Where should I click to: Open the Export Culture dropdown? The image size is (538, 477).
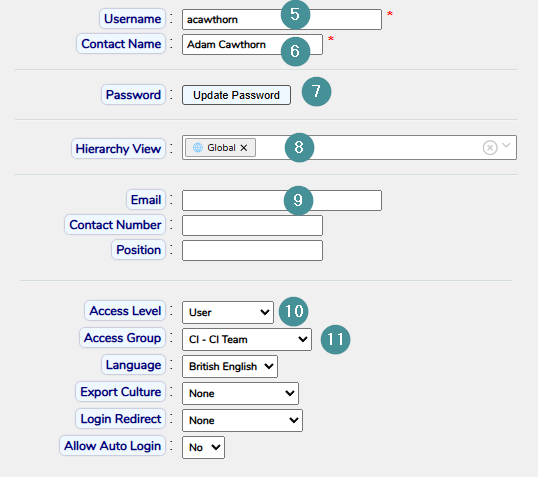pyautogui.click(x=240, y=393)
